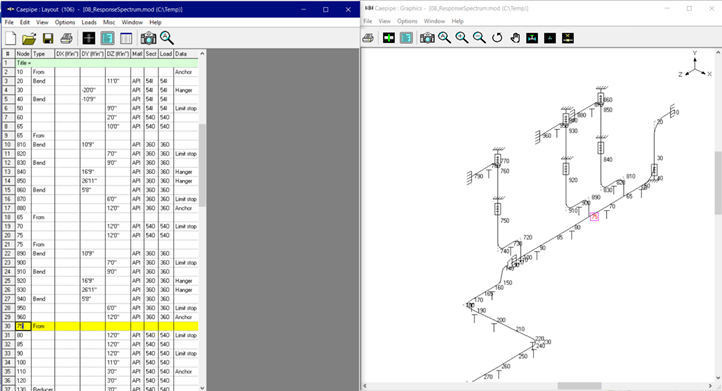This screenshot has width=722, height=391.
Task: Select the Zoom In magnifier icon
Action: click(x=462, y=38)
